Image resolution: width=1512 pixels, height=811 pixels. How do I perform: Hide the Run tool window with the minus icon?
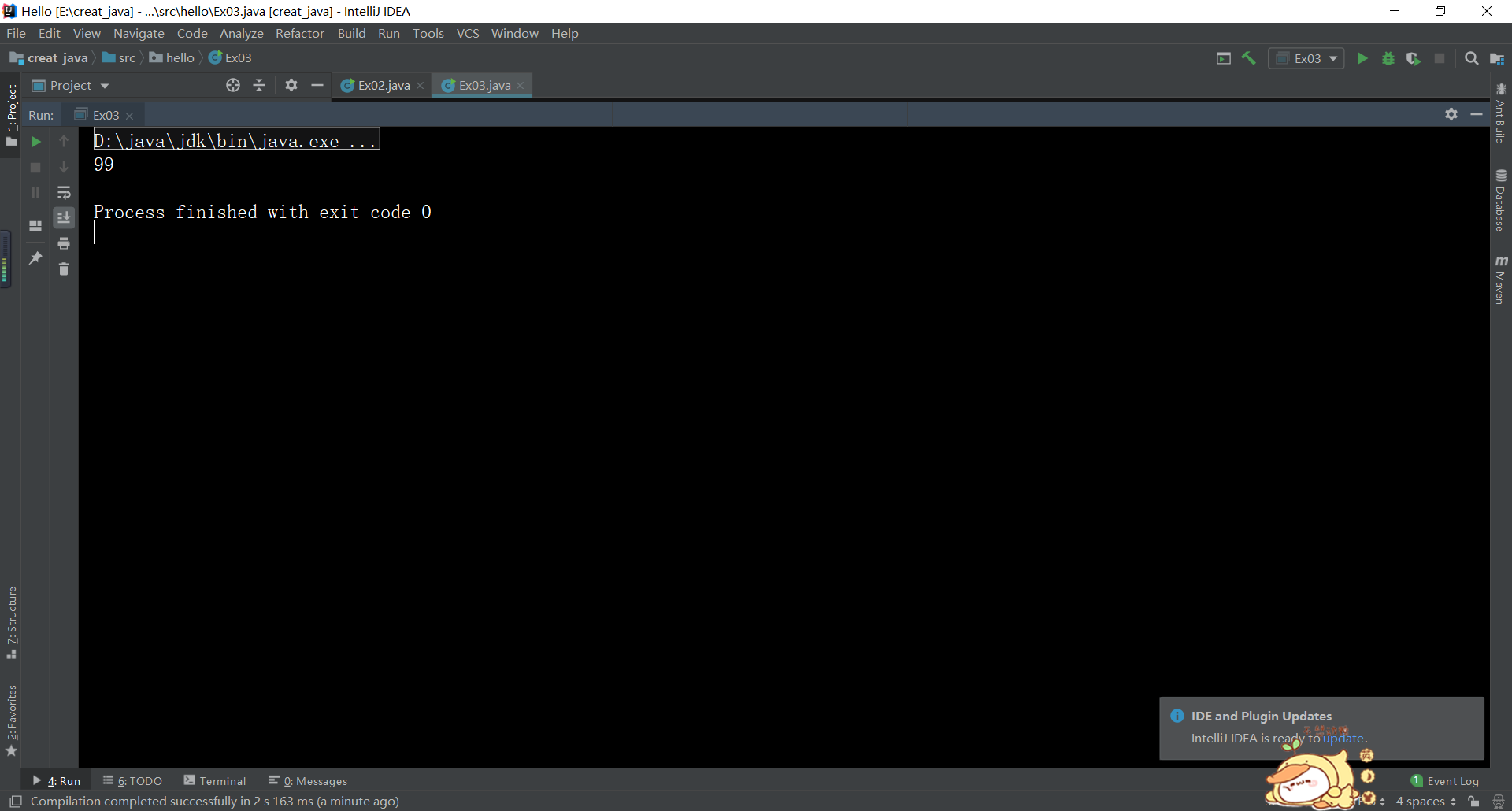click(1477, 115)
